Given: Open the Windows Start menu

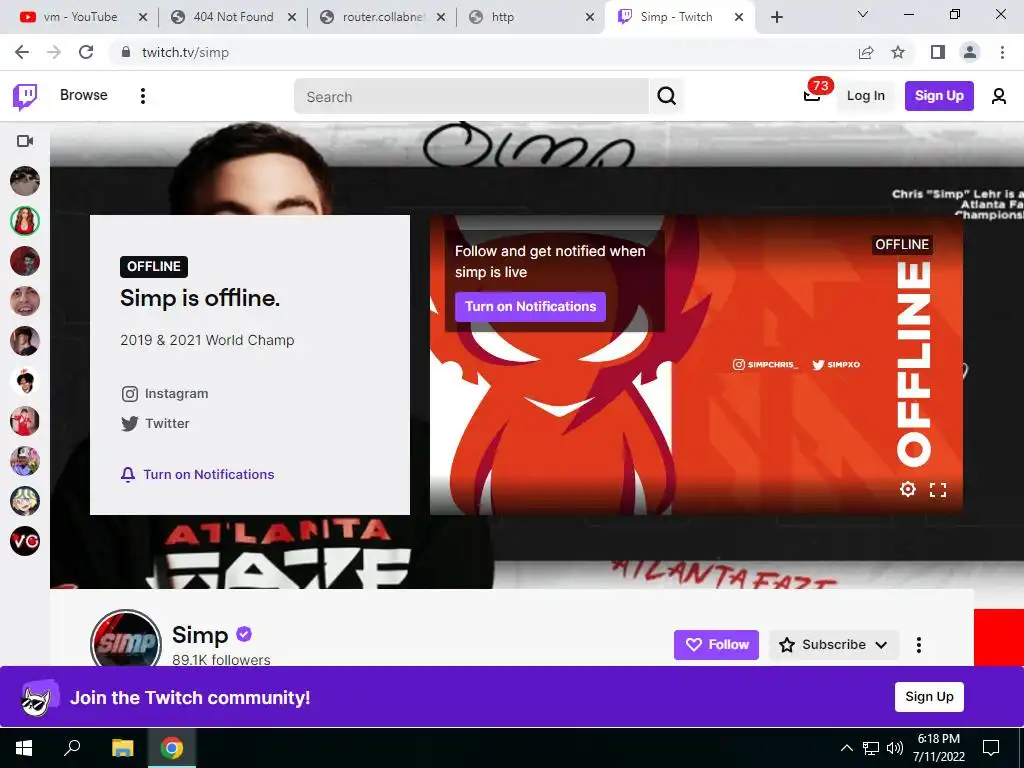Looking at the screenshot, I should coord(24,748).
